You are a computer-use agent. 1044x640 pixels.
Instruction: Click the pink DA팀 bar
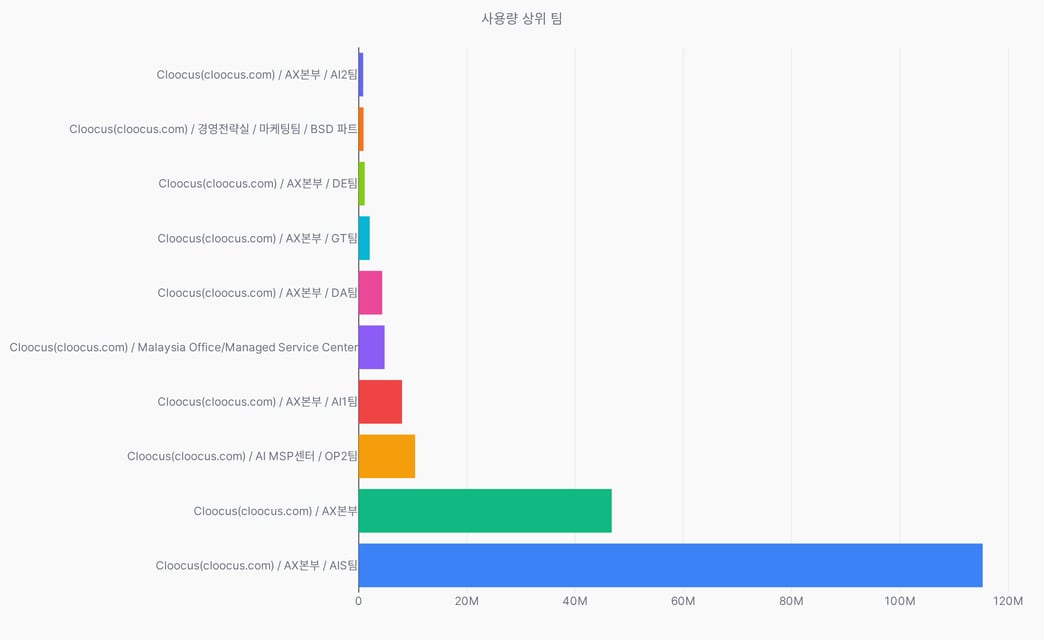click(x=370, y=292)
